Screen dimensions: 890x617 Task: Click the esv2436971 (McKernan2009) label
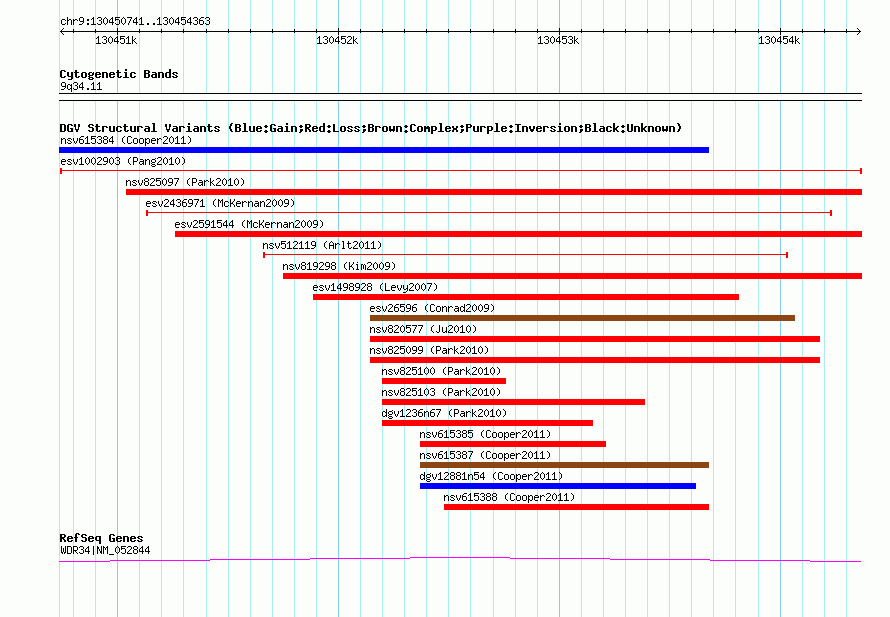(x=220, y=203)
